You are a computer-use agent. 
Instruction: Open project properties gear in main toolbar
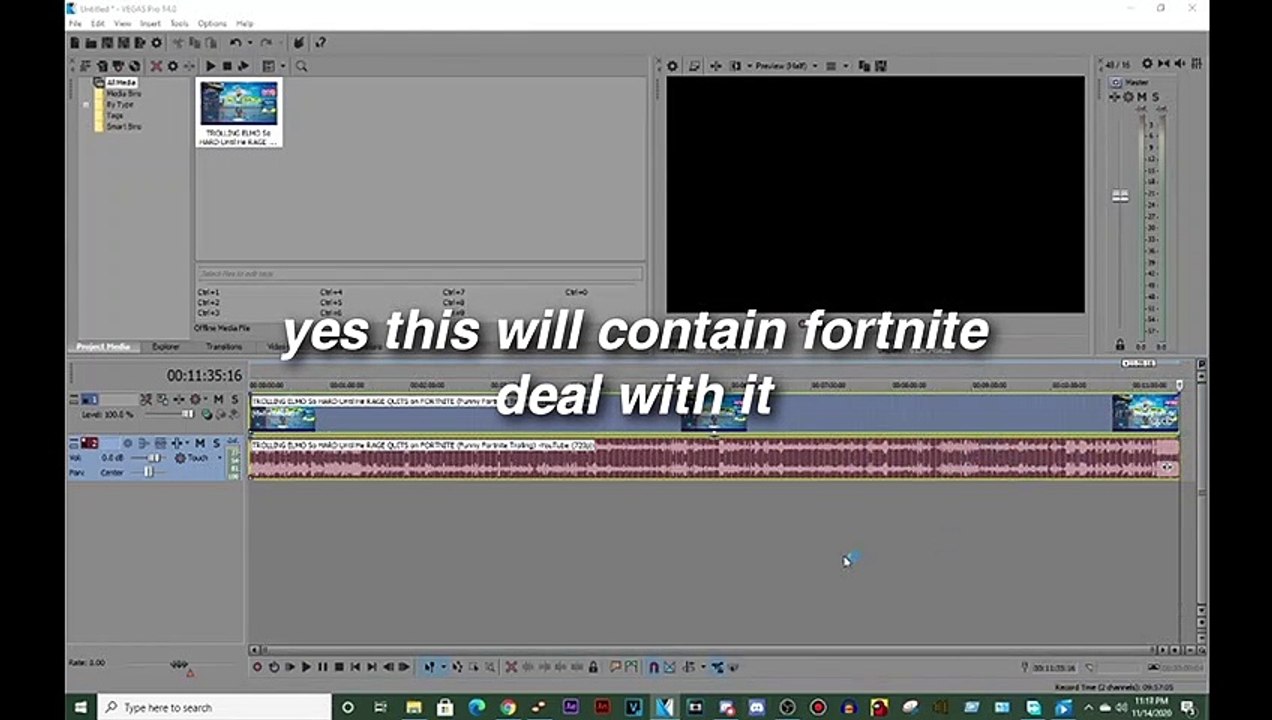[x=156, y=43]
